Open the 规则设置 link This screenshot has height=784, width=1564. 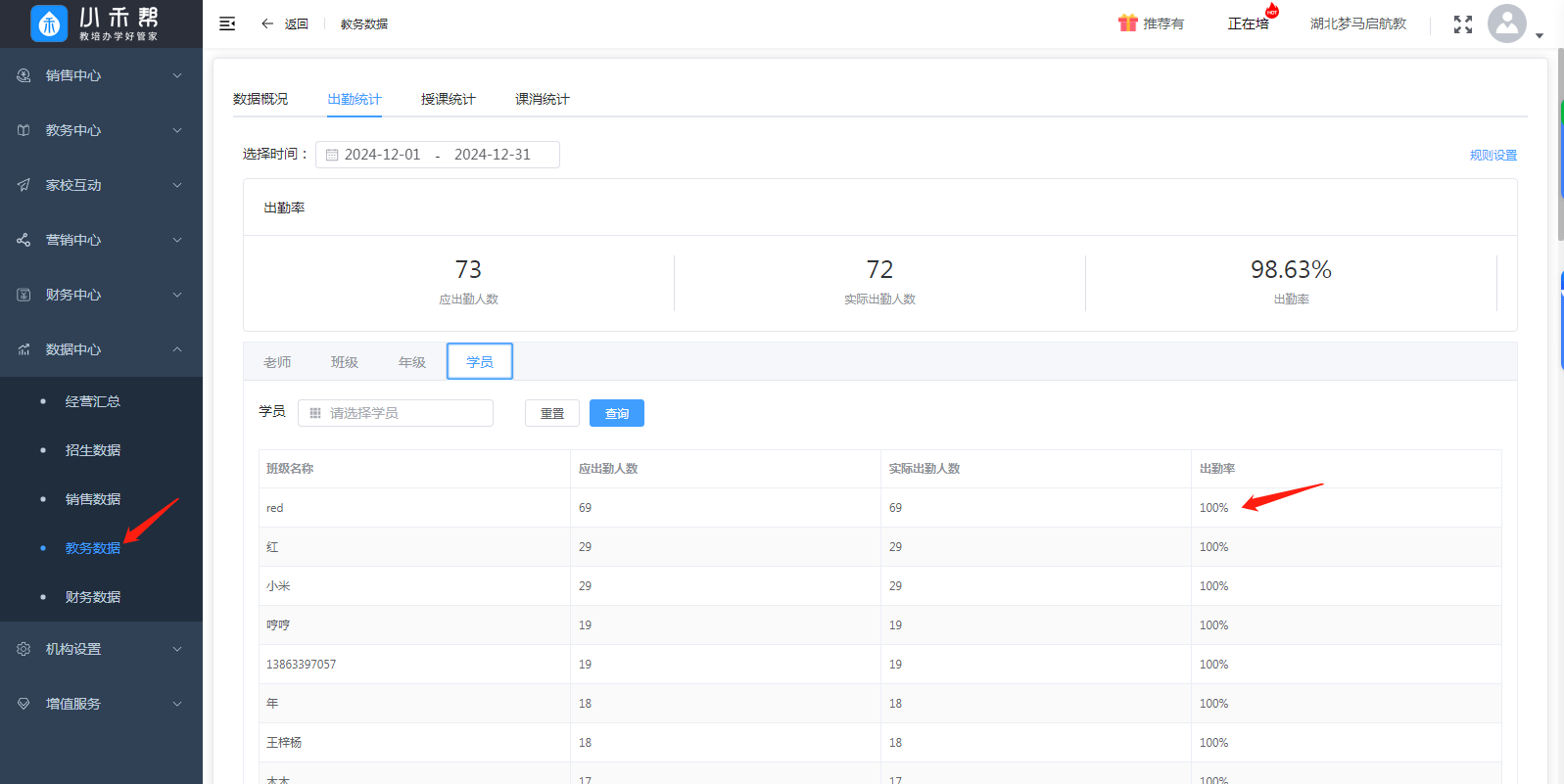[x=1493, y=156]
